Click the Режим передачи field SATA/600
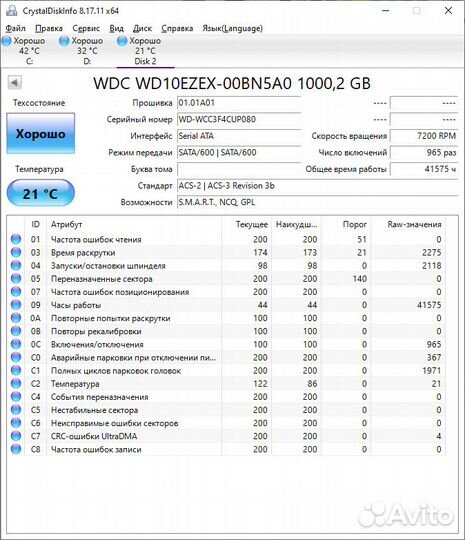The width and height of the screenshot is (465, 540). click(239, 153)
